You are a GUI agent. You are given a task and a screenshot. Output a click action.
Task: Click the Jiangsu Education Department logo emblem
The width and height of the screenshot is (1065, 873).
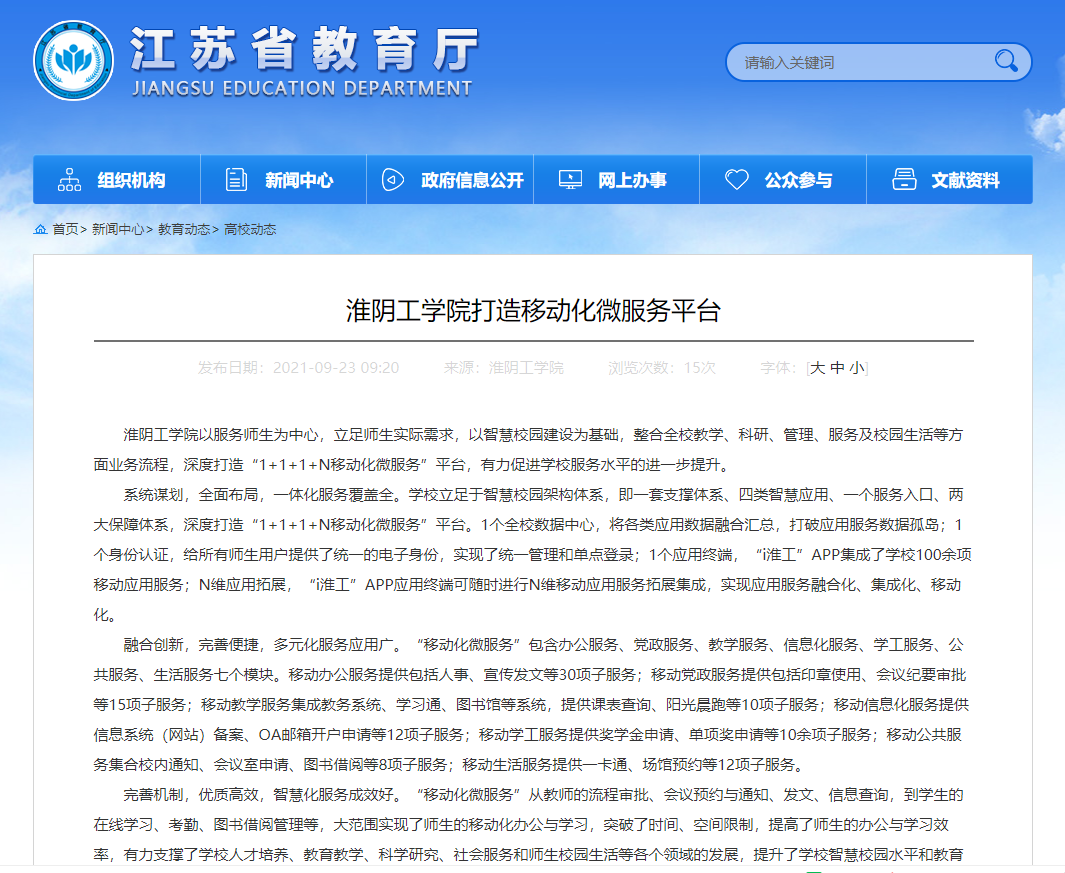73,62
